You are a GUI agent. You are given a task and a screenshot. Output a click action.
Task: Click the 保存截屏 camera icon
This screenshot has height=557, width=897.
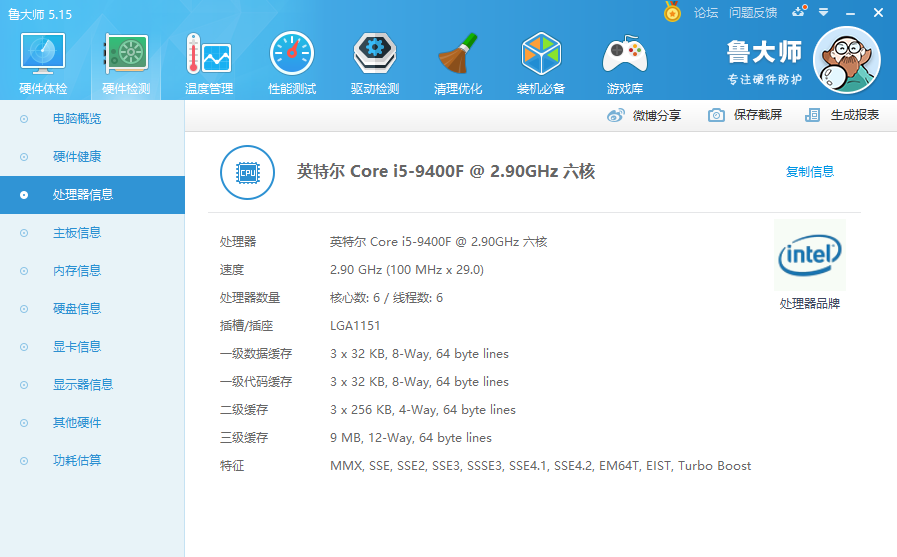[x=716, y=115]
